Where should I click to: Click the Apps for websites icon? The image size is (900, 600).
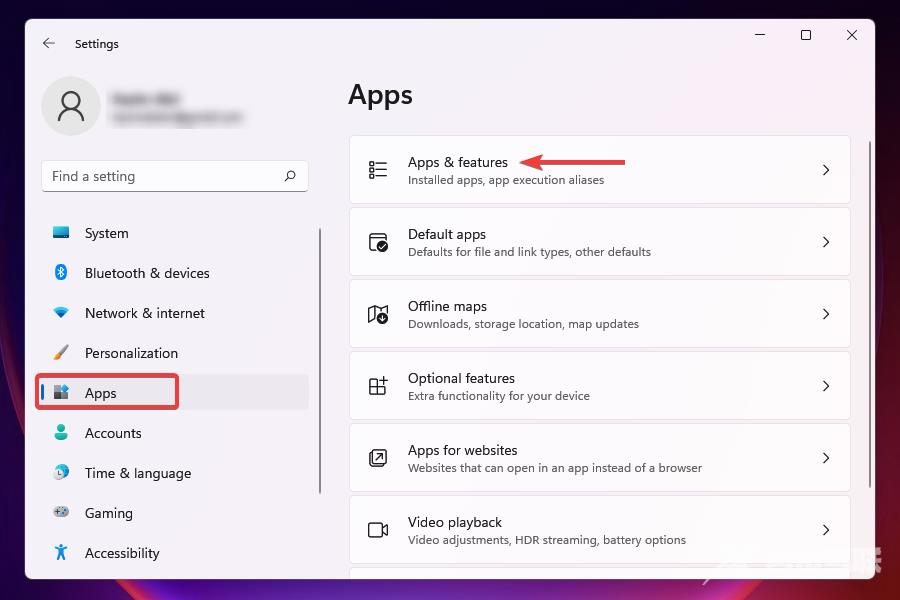click(x=378, y=457)
